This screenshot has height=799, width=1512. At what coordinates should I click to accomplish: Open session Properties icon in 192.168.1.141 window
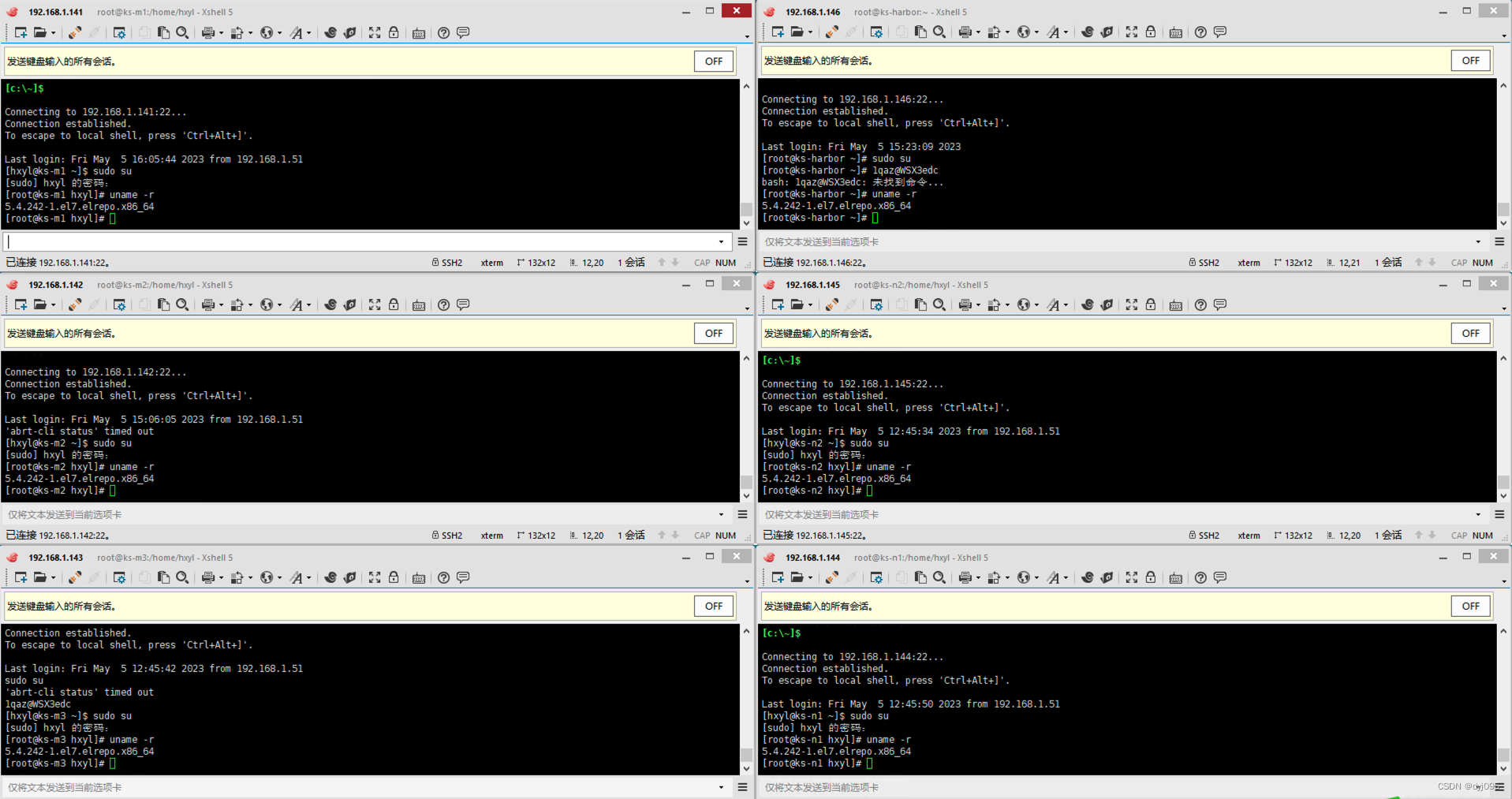tap(119, 32)
